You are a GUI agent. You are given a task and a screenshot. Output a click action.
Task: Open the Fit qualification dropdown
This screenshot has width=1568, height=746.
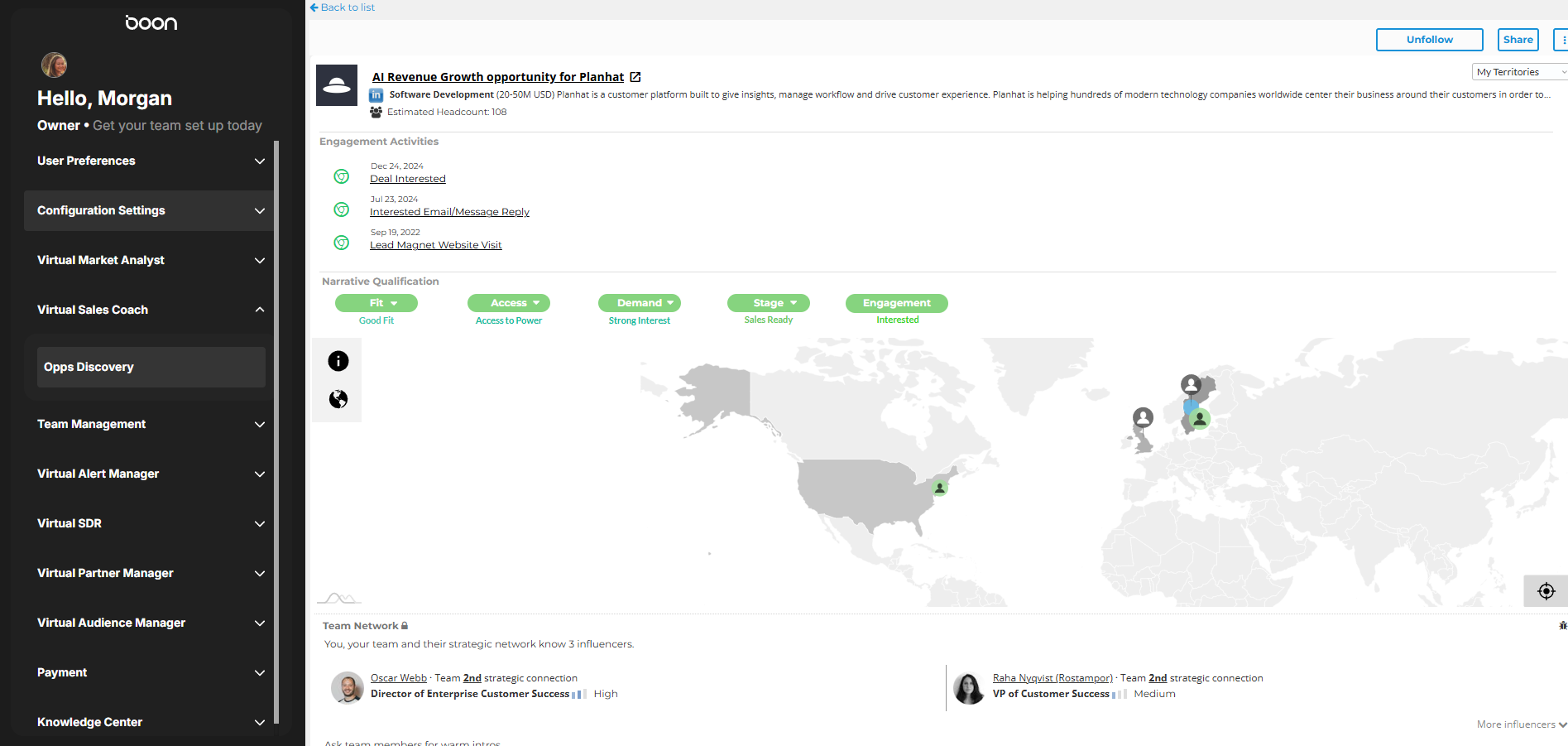coord(376,303)
